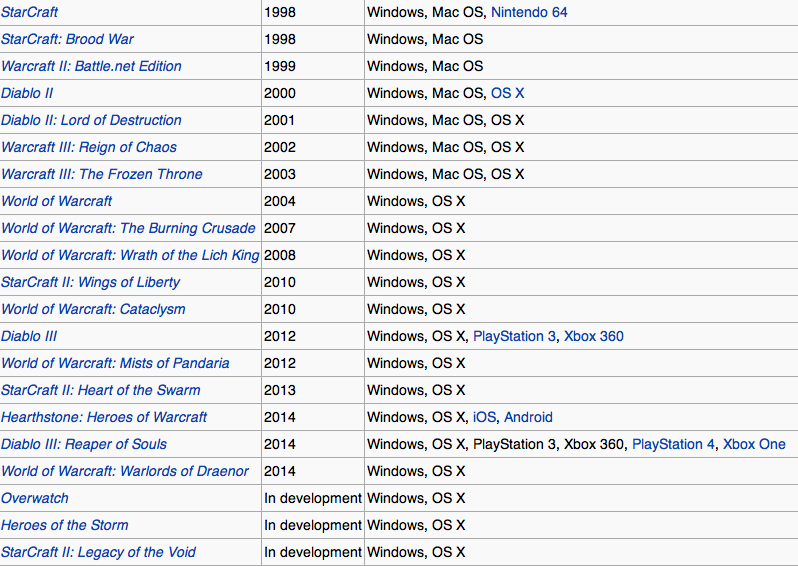Select year 2002 cell
The width and height of the screenshot is (798, 566).
(x=280, y=147)
